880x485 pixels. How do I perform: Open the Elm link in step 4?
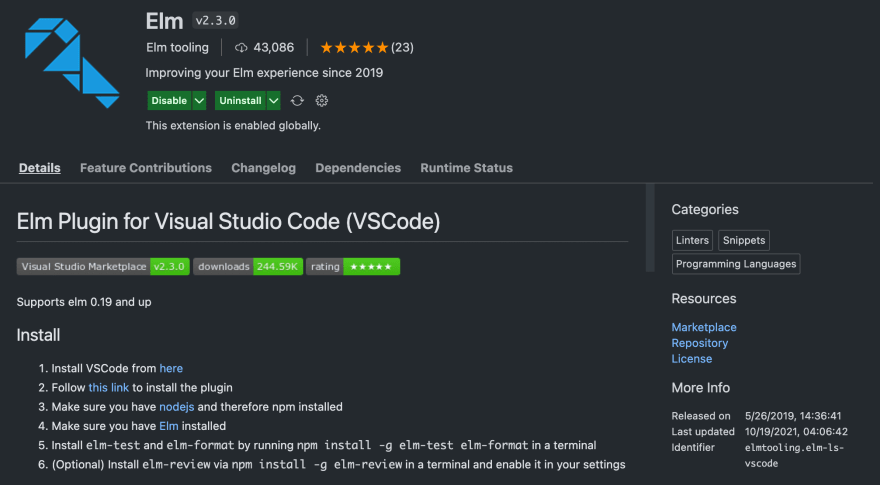coord(169,426)
